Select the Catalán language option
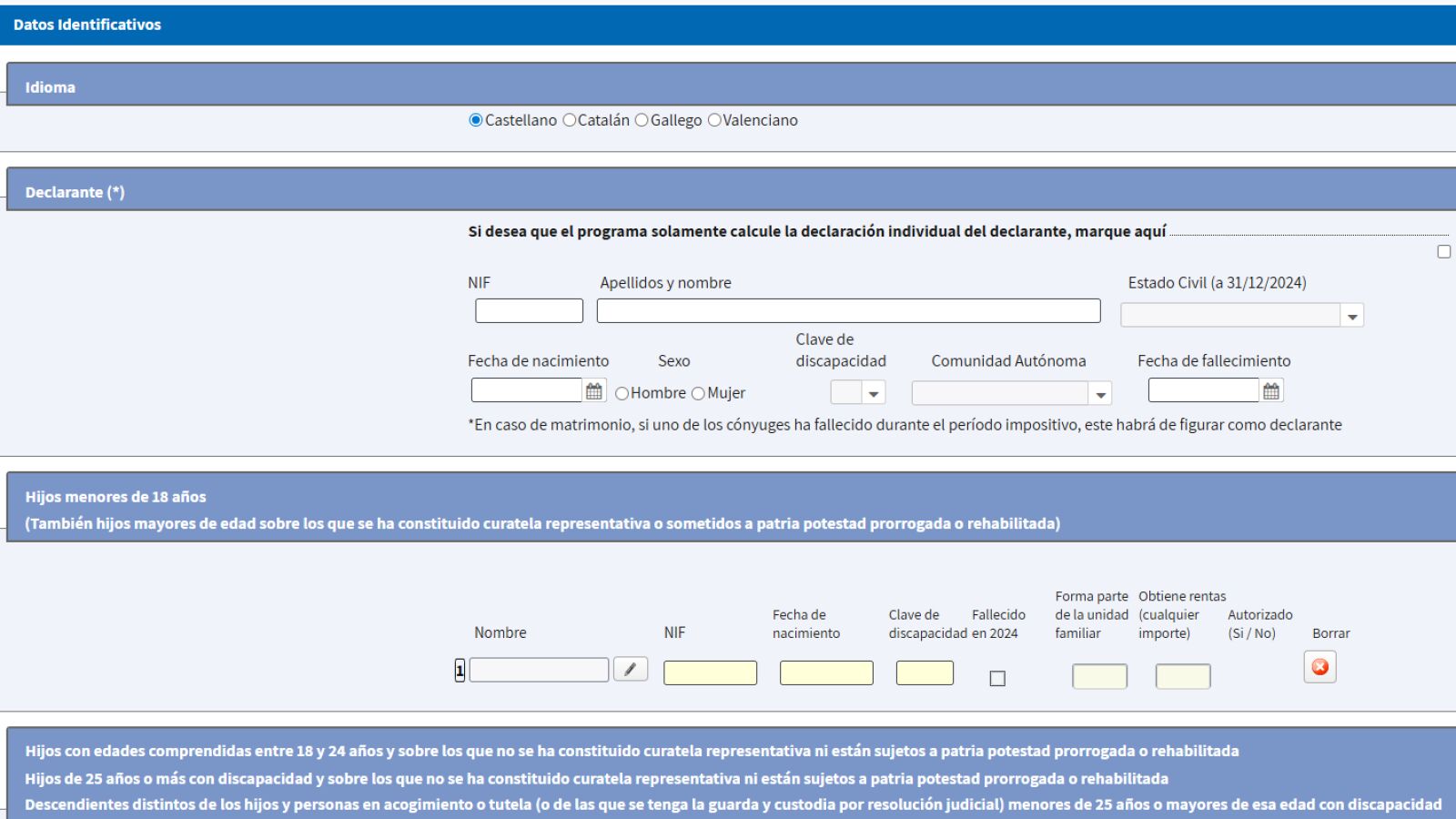The height and width of the screenshot is (819, 1456). [570, 120]
